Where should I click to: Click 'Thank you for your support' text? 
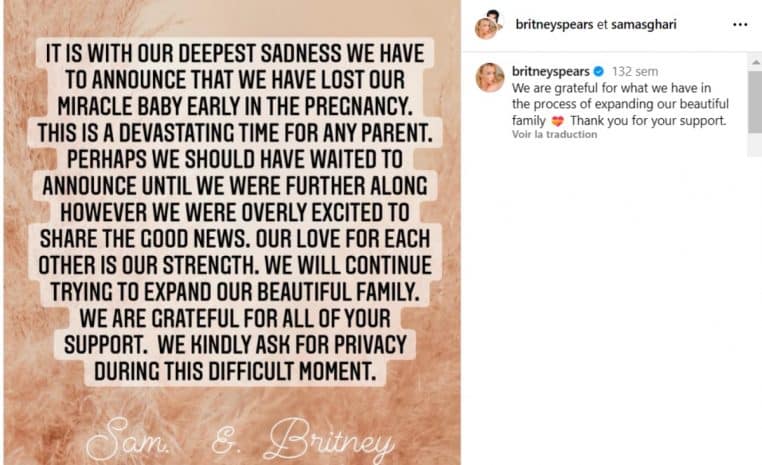(648, 122)
